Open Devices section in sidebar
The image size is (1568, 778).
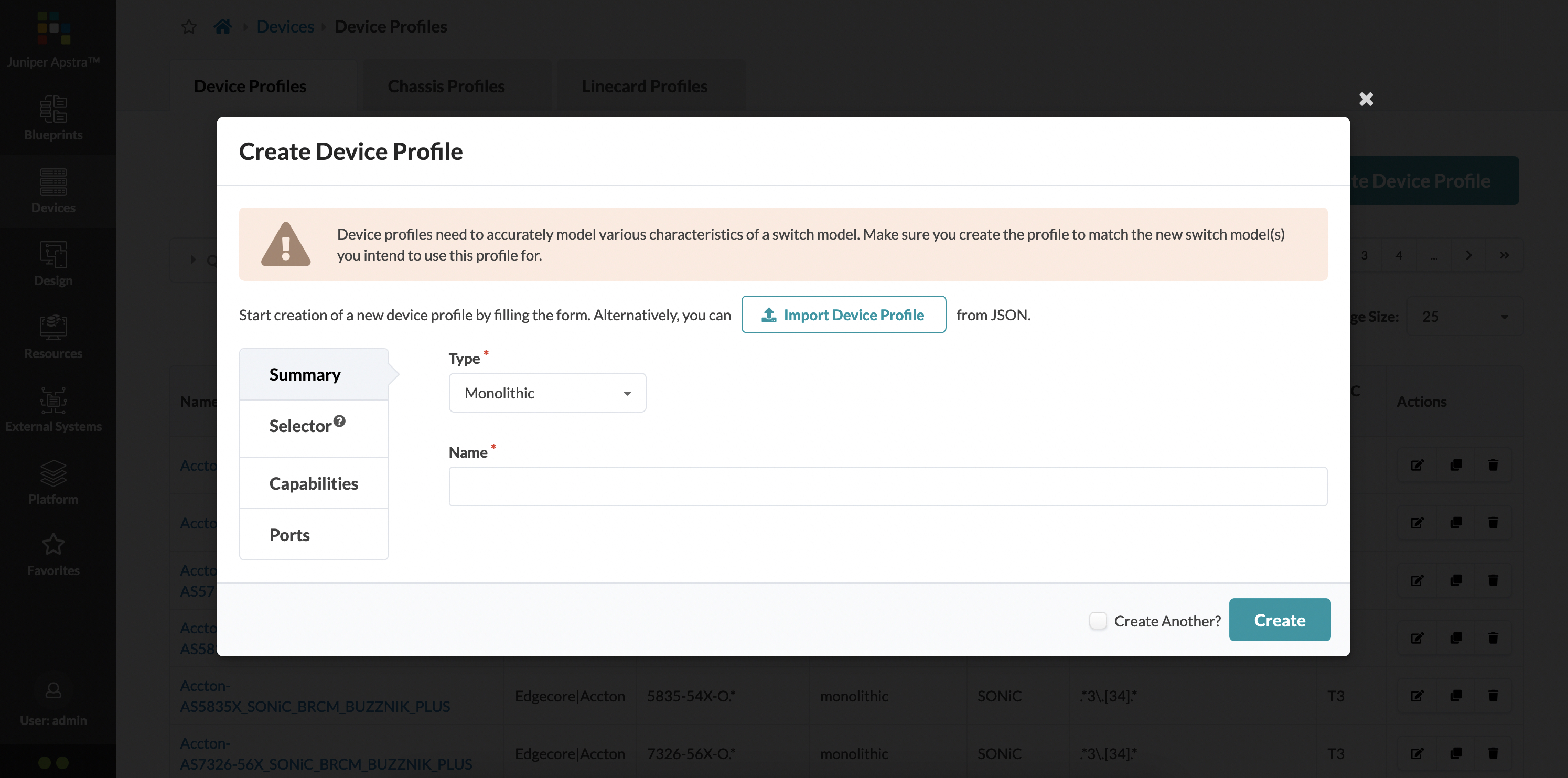(53, 191)
